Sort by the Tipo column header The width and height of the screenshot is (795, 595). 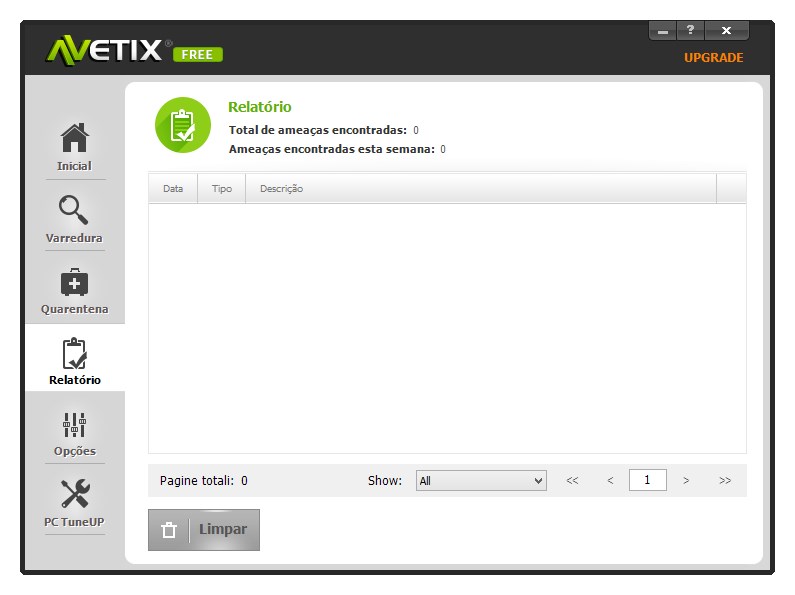click(x=222, y=189)
